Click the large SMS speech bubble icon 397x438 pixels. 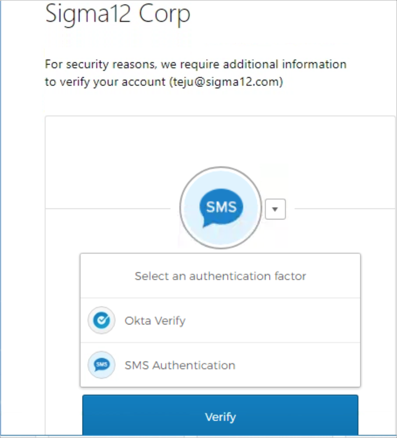coord(221,208)
